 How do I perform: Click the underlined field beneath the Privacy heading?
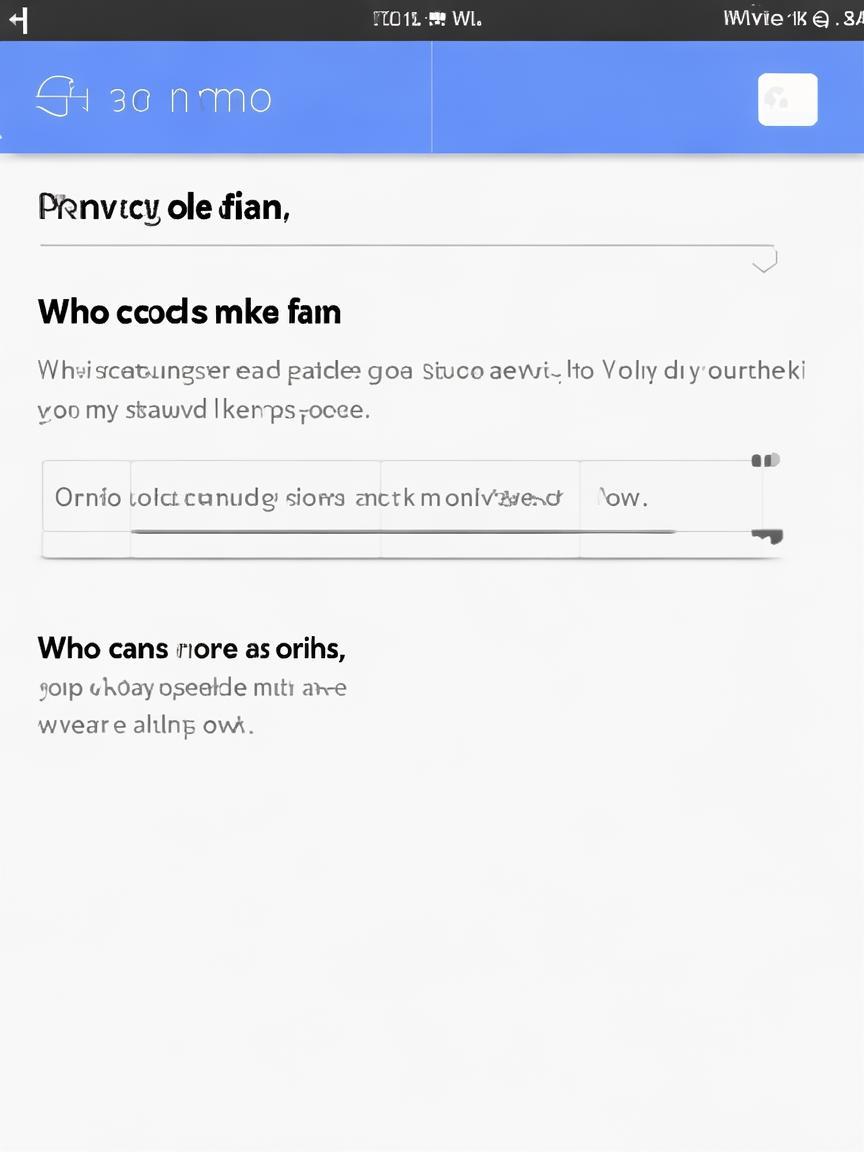point(406,244)
